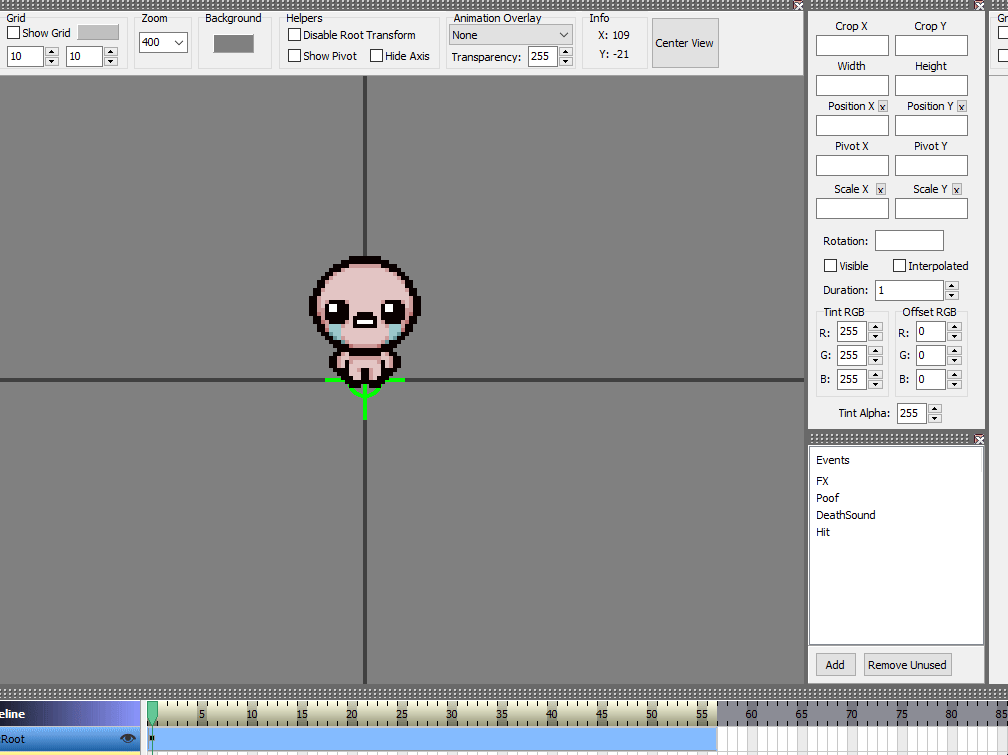Increment the Duration value using the up arrow
The image size is (1008, 755).
(x=951, y=285)
